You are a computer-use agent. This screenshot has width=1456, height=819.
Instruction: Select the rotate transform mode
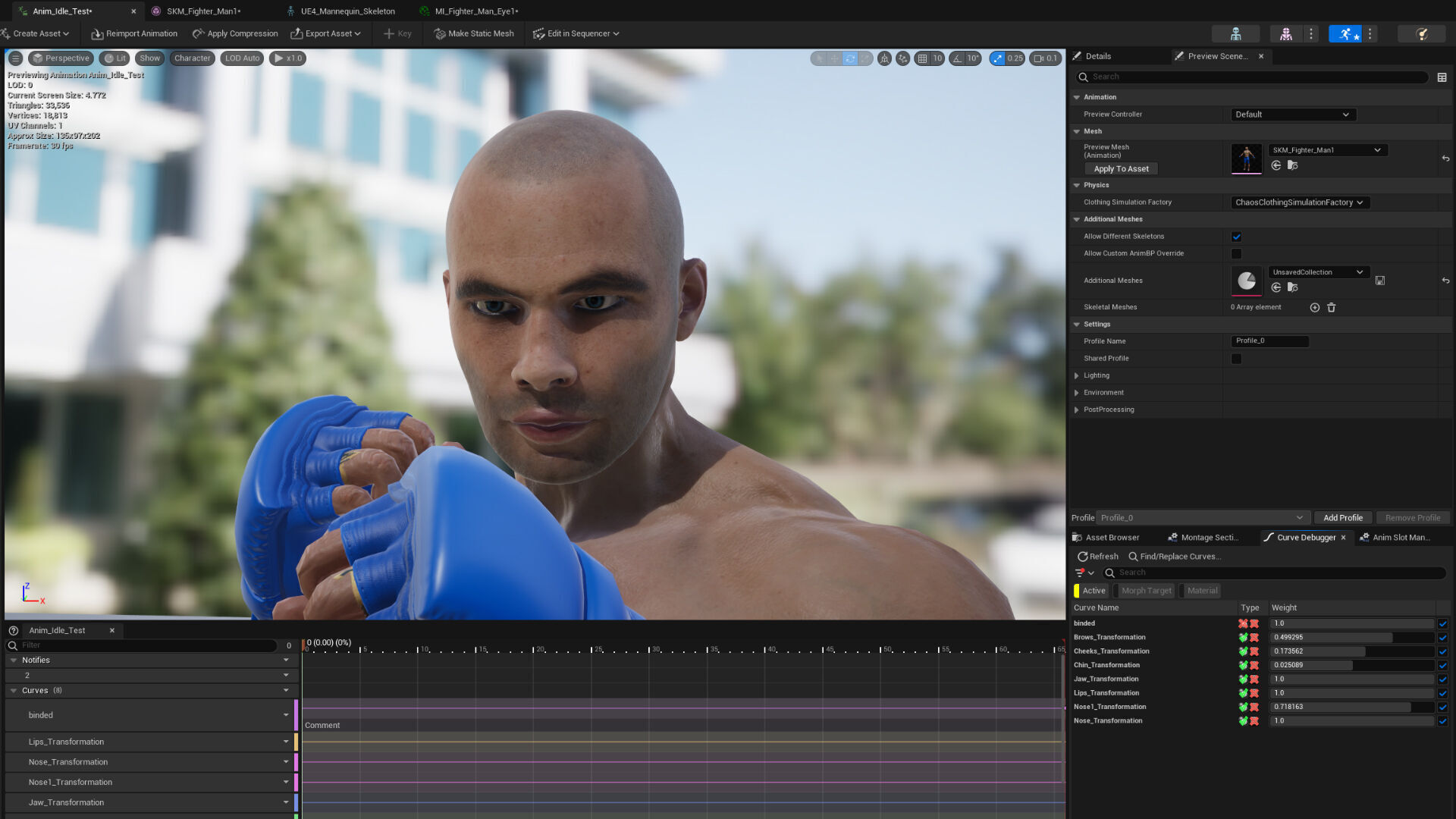(x=850, y=58)
